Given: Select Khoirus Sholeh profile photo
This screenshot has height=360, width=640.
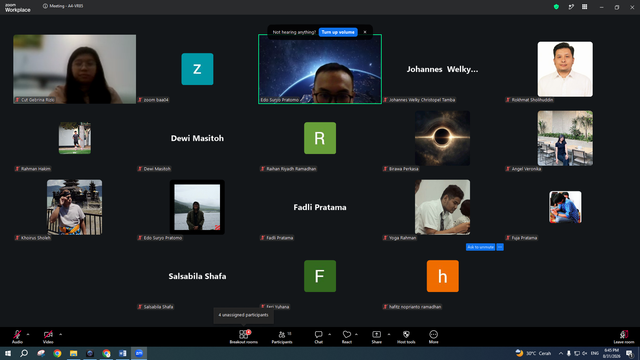Looking at the screenshot, I should [x=75, y=207].
